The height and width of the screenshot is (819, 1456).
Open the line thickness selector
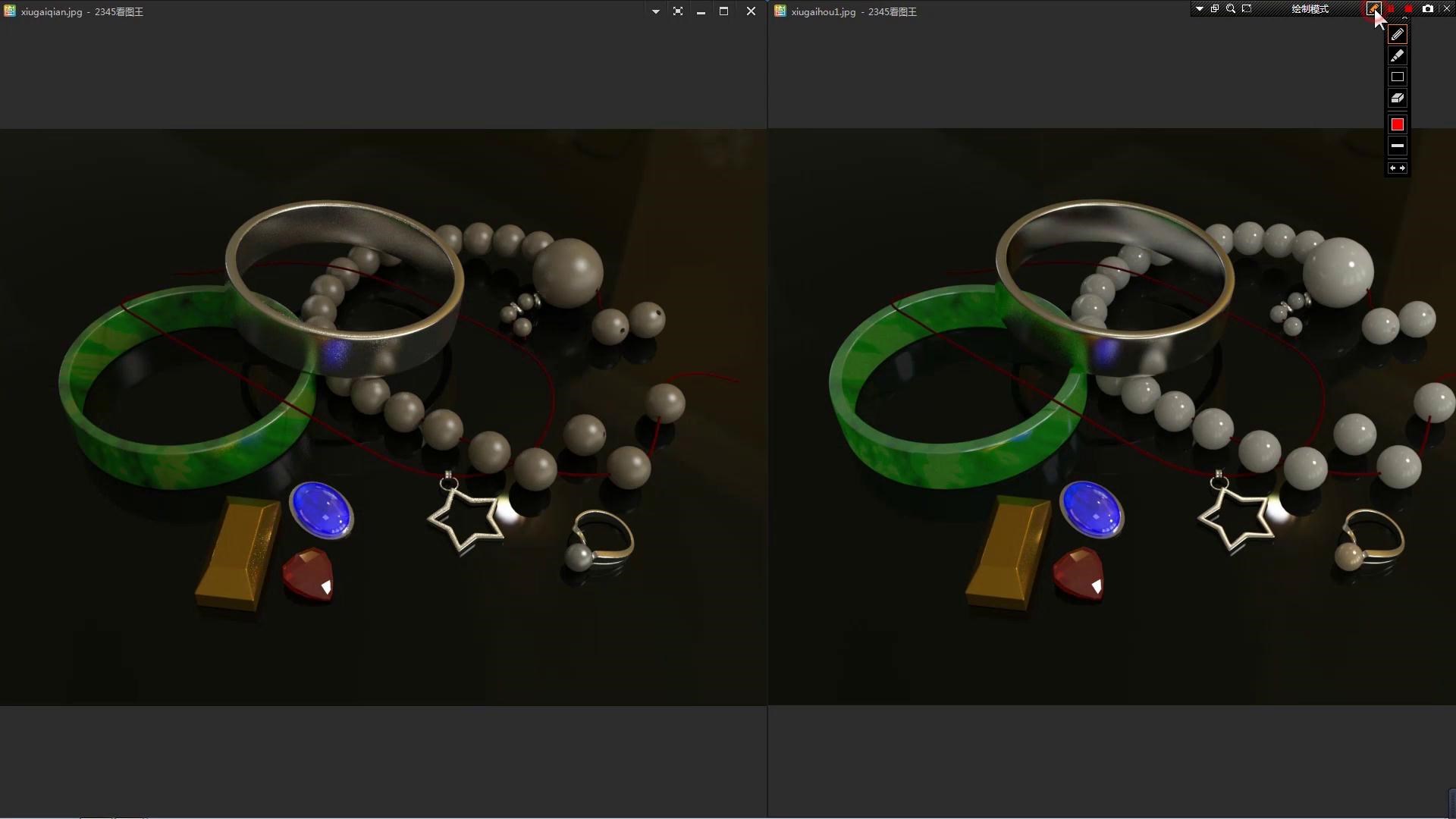pyautogui.click(x=1397, y=146)
